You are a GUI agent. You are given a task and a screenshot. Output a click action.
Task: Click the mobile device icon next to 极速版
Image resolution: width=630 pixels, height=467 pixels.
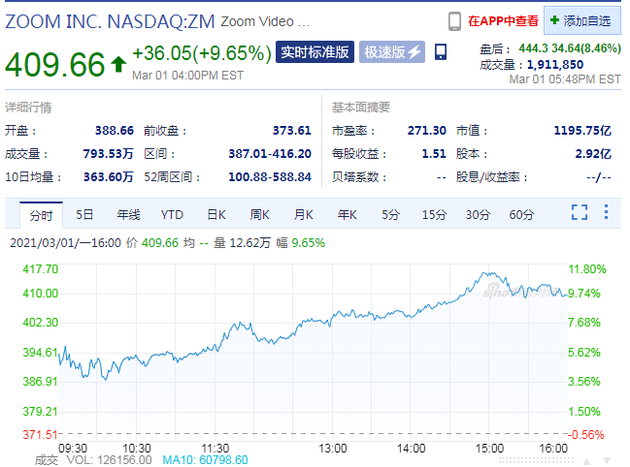pyautogui.click(x=441, y=52)
